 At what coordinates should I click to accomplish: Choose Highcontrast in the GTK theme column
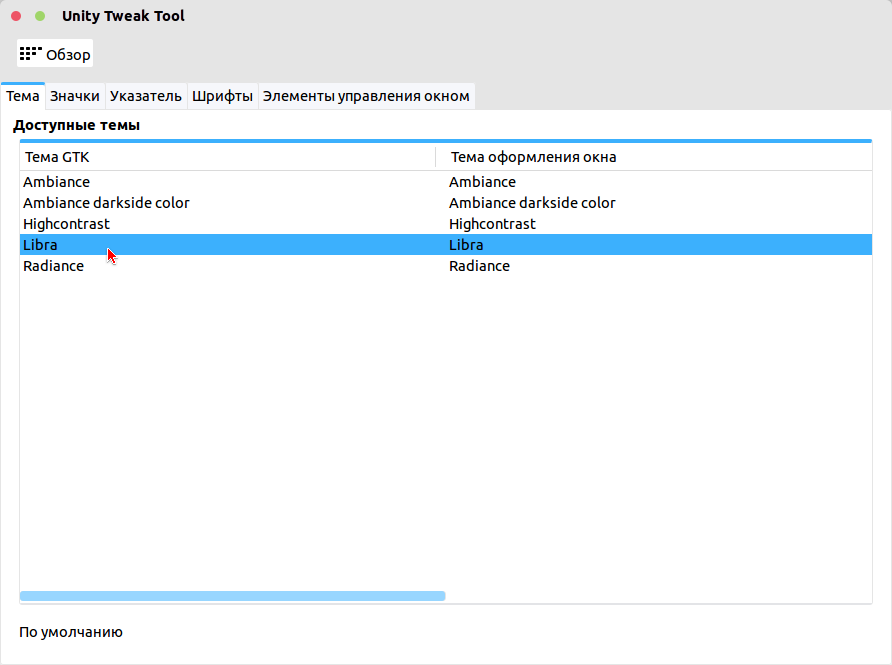pos(67,224)
